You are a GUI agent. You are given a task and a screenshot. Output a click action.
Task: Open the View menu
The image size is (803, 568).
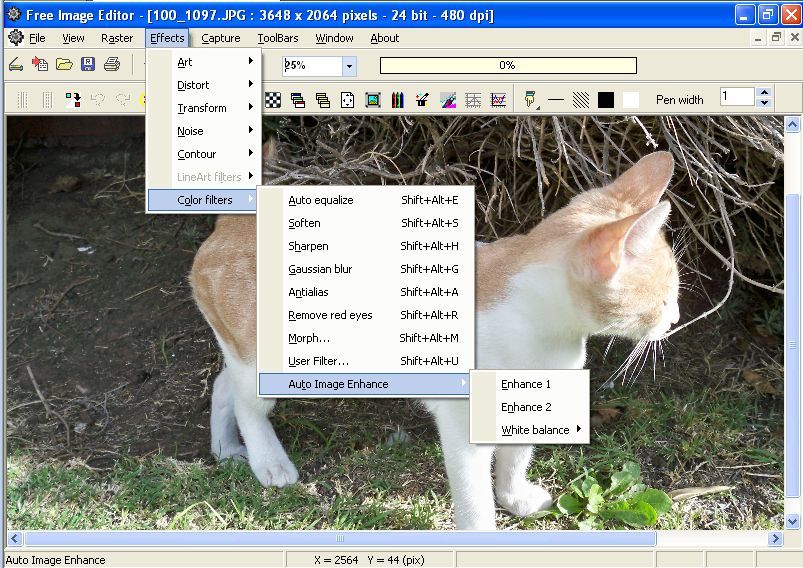tap(73, 38)
